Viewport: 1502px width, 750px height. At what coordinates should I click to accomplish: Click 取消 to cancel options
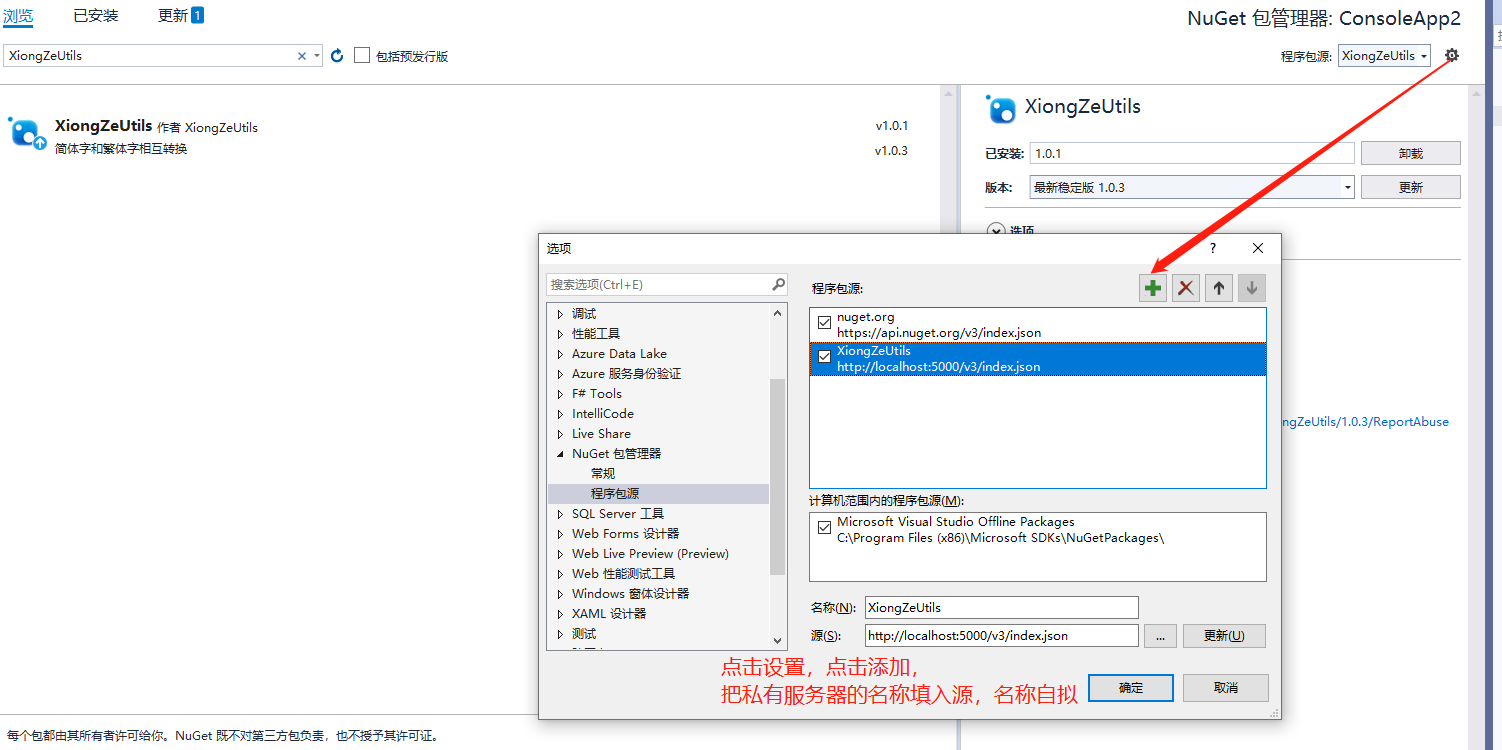[1226, 688]
